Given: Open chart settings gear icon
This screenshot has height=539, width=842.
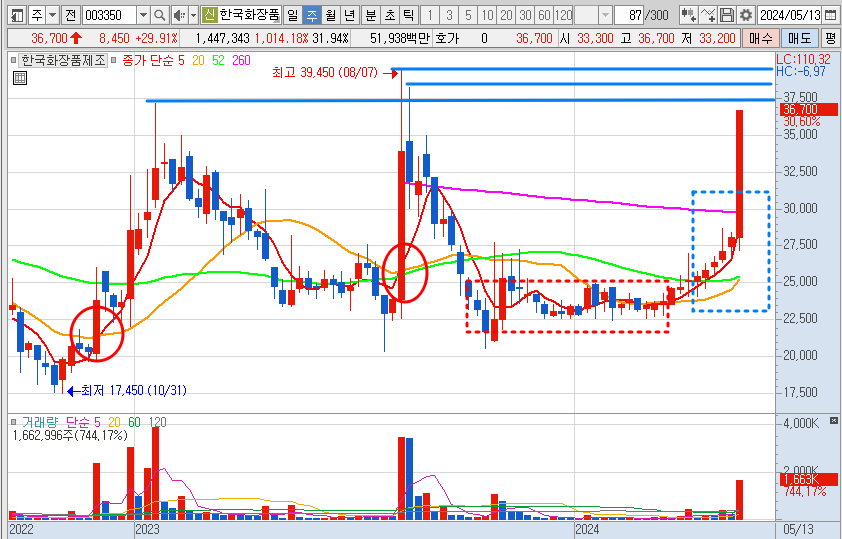Looking at the screenshot, I should (x=745, y=15).
